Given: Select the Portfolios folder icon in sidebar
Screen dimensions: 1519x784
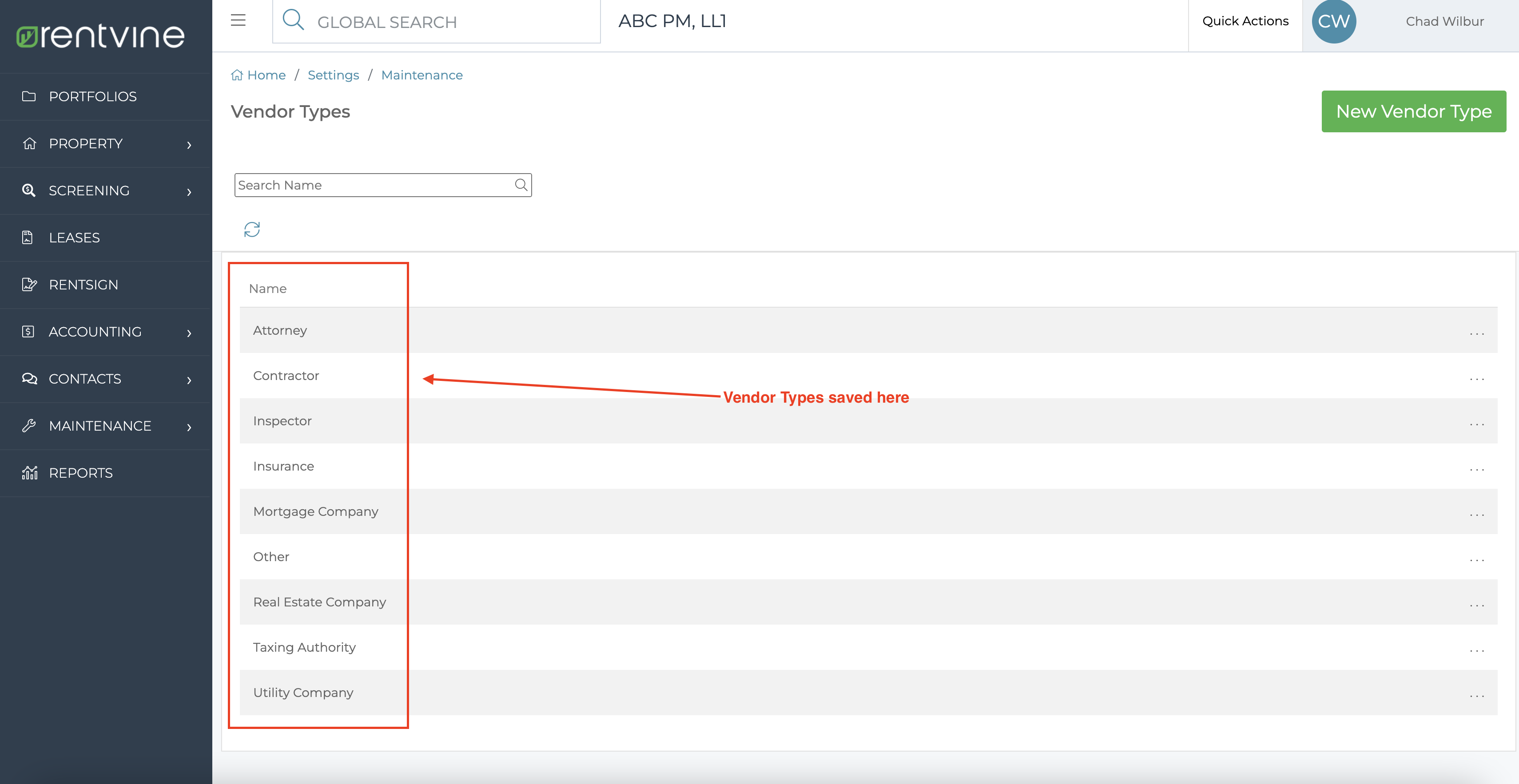Looking at the screenshot, I should [x=29, y=96].
